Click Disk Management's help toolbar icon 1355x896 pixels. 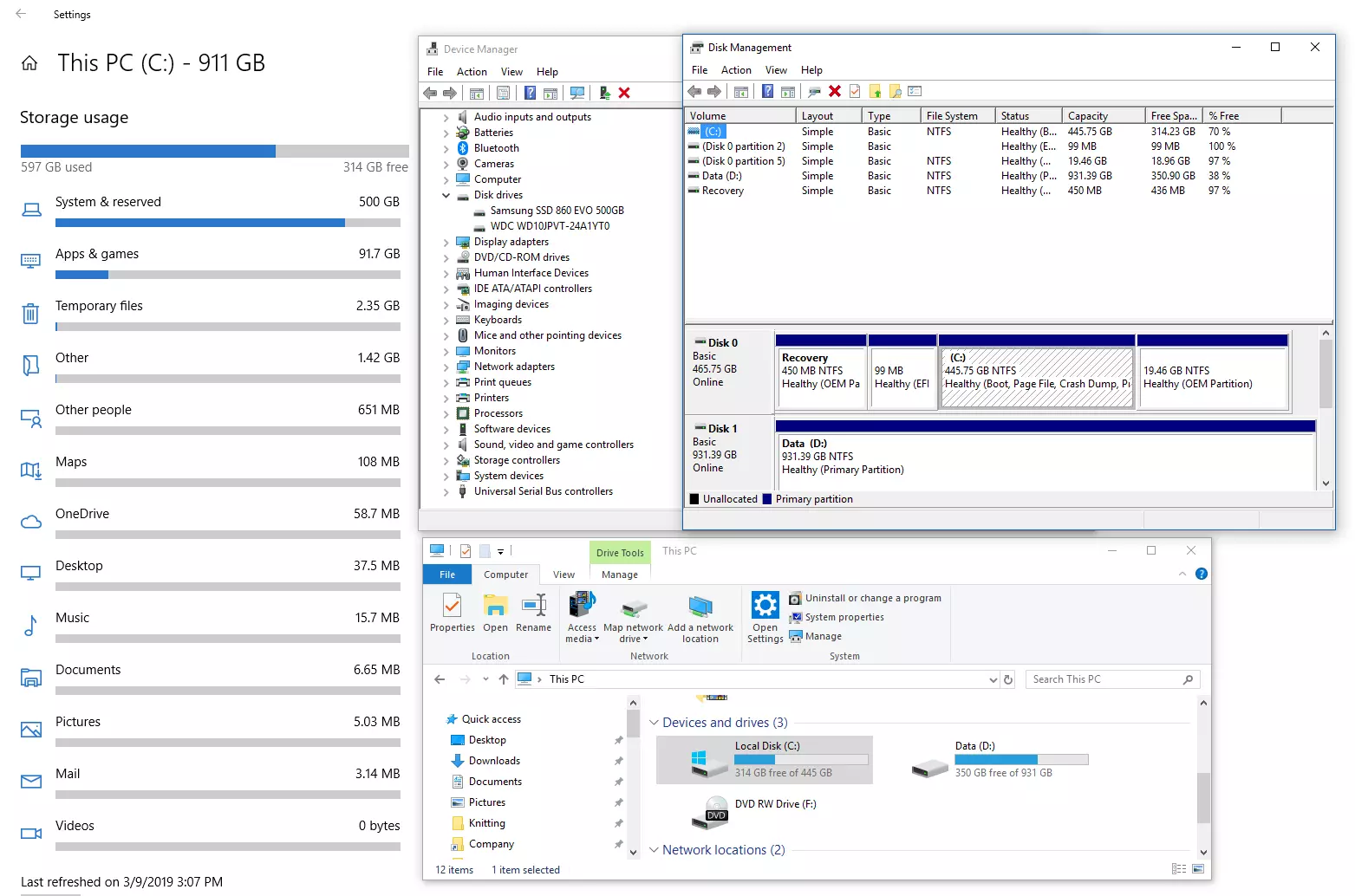coord(767,91)
